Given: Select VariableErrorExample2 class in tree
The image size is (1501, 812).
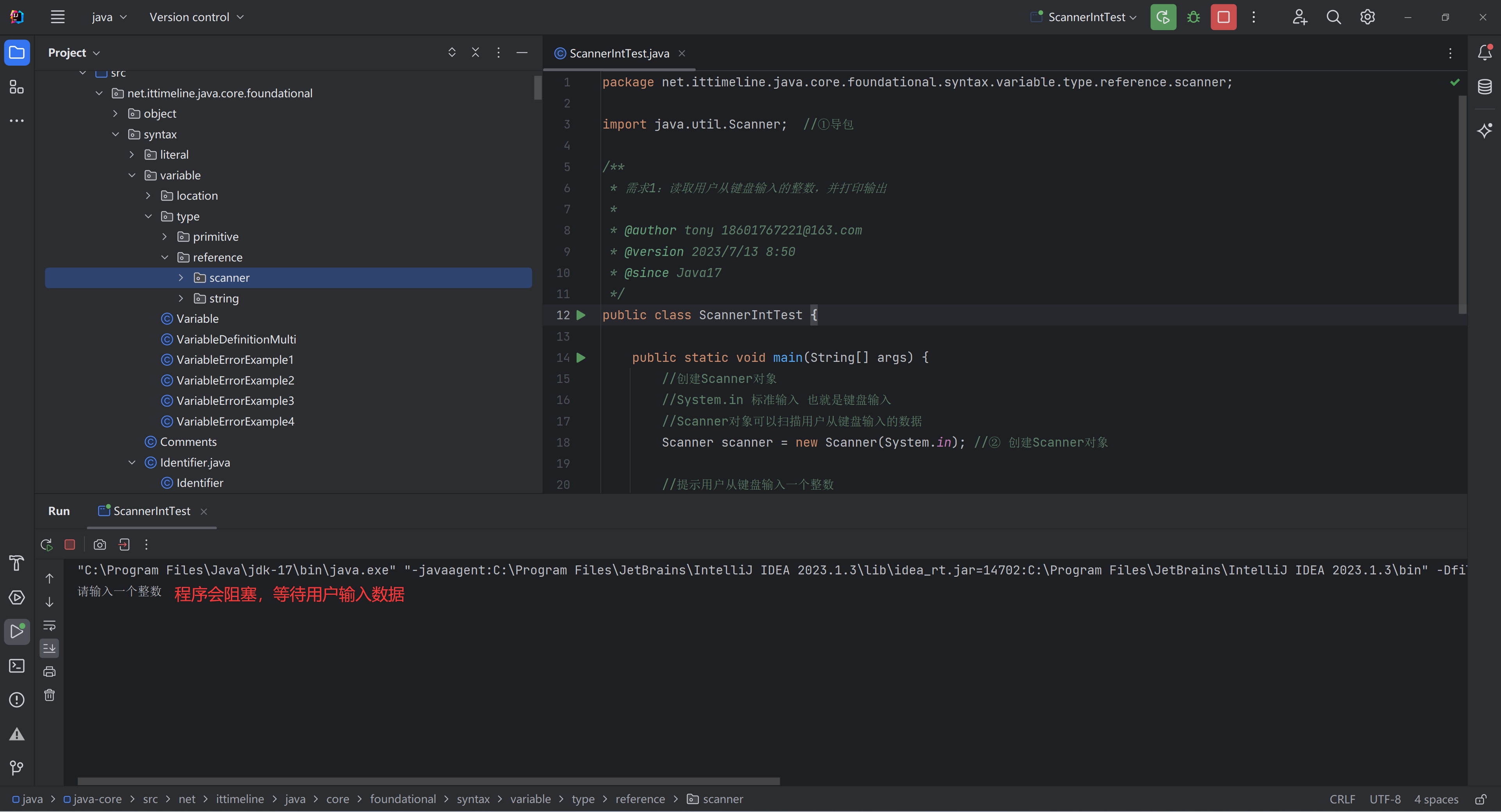Looking at the screenshot, I should [x=235, y=380].
